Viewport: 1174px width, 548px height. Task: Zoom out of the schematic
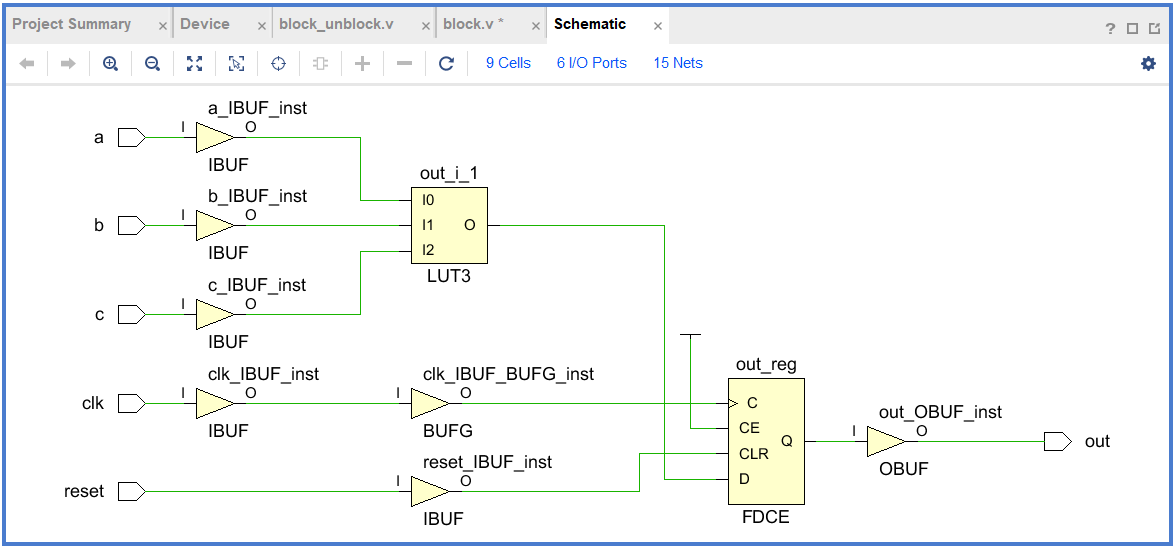pos(152,64)
